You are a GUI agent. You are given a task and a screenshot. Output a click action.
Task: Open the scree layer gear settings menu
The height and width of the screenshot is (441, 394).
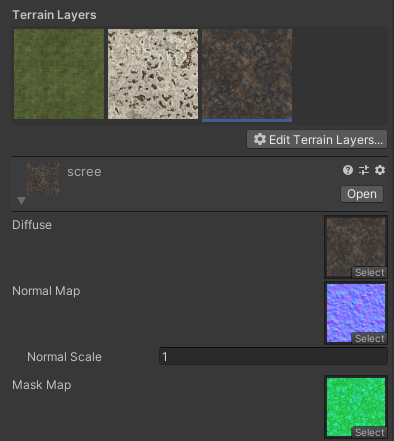pyautogui.click(x=380, y=170)
